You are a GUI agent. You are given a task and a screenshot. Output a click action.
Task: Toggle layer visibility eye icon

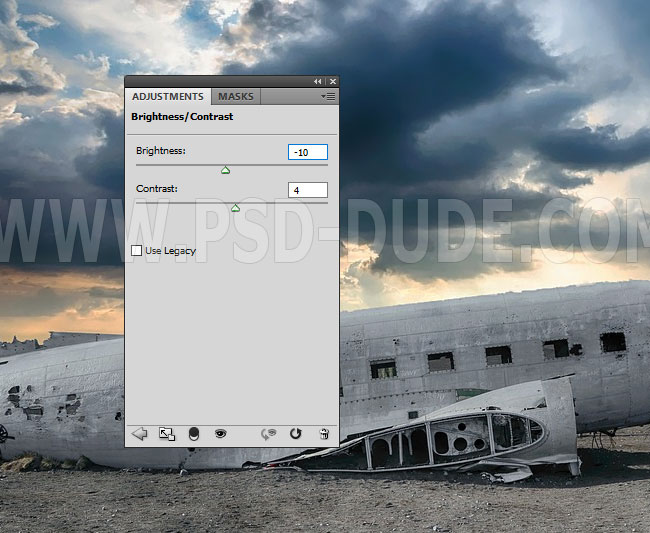click(x=221, y=434)
